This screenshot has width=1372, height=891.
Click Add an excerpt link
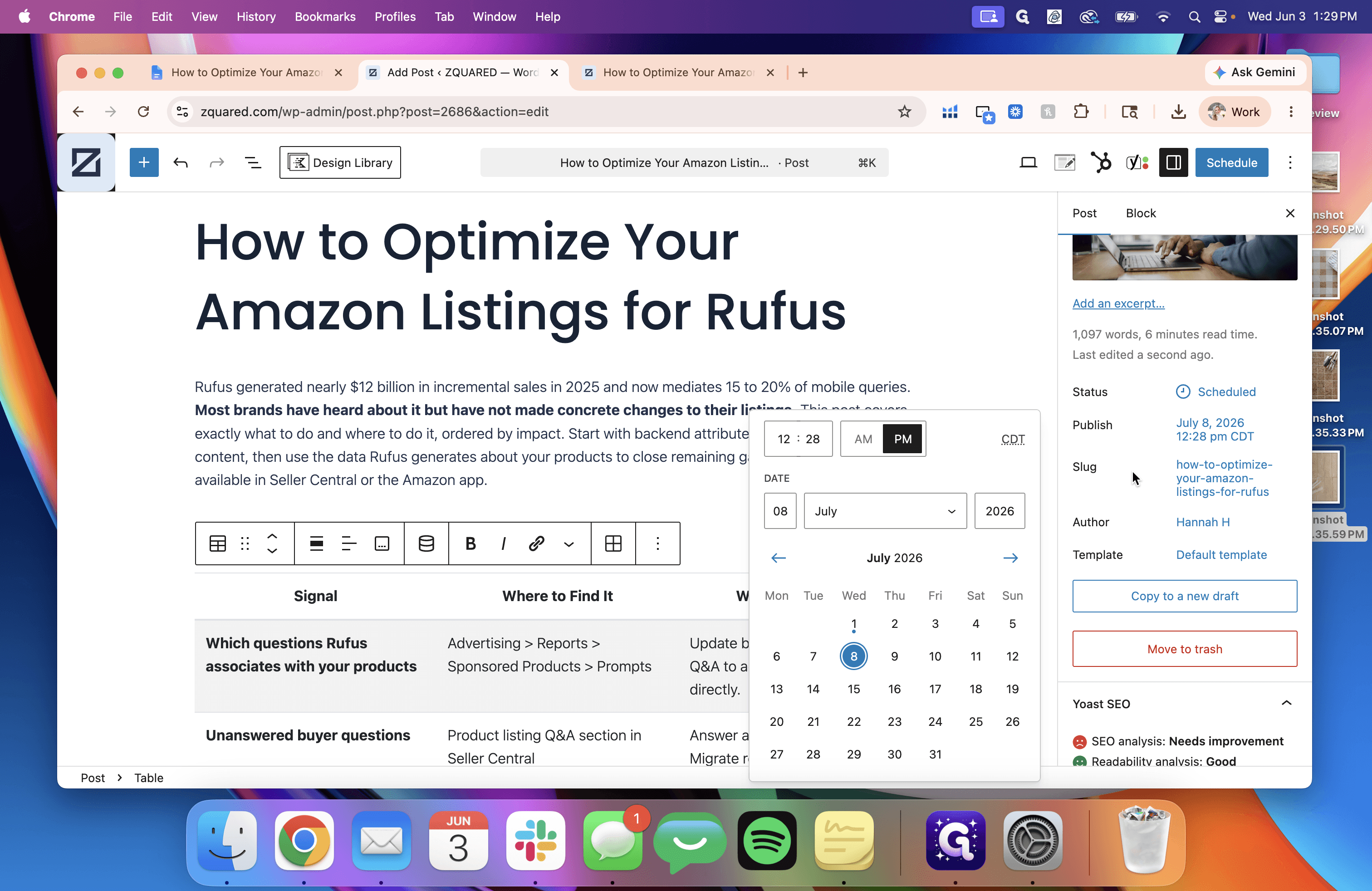[1118, 304]
